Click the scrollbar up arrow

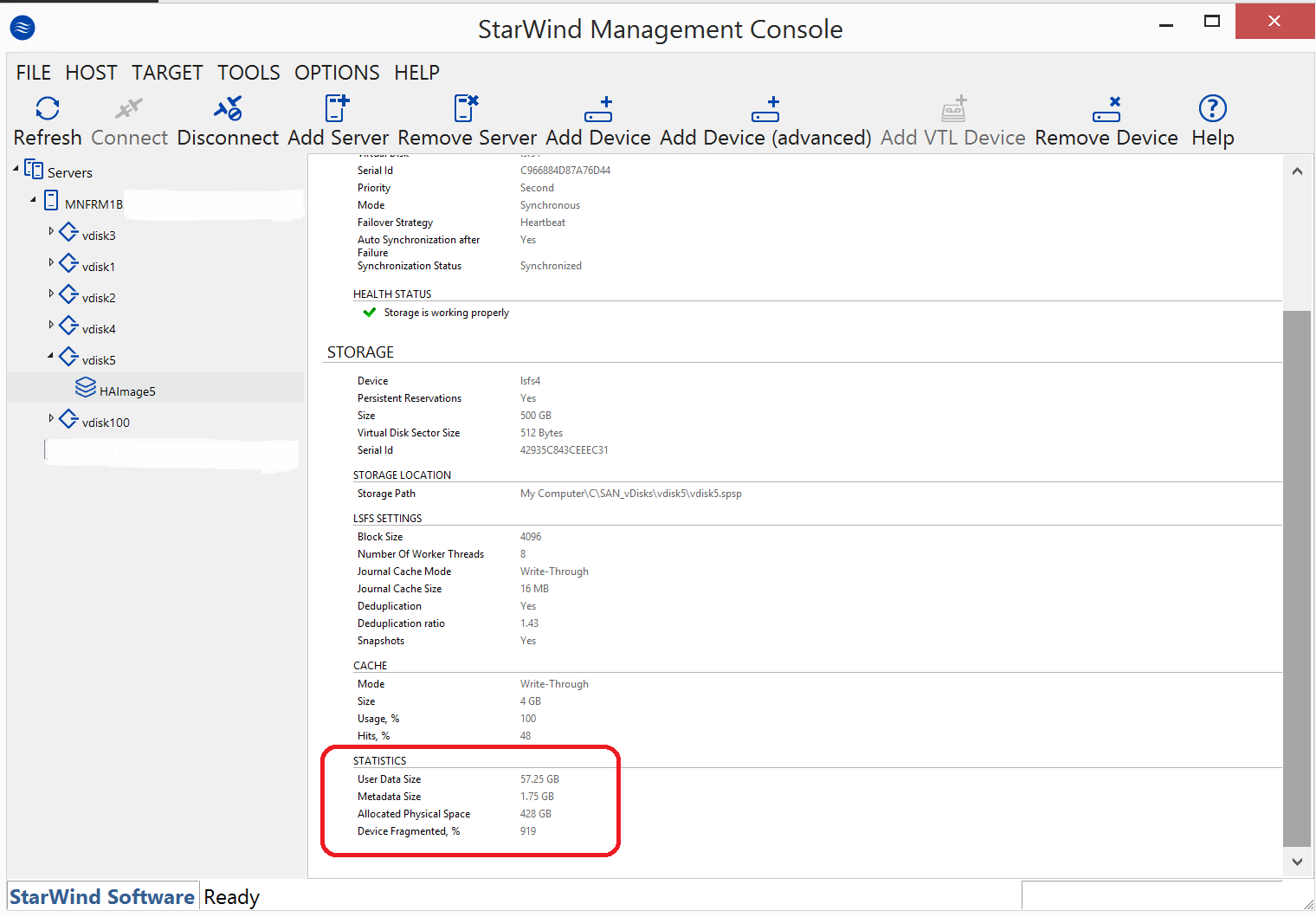coord(1297,171)
